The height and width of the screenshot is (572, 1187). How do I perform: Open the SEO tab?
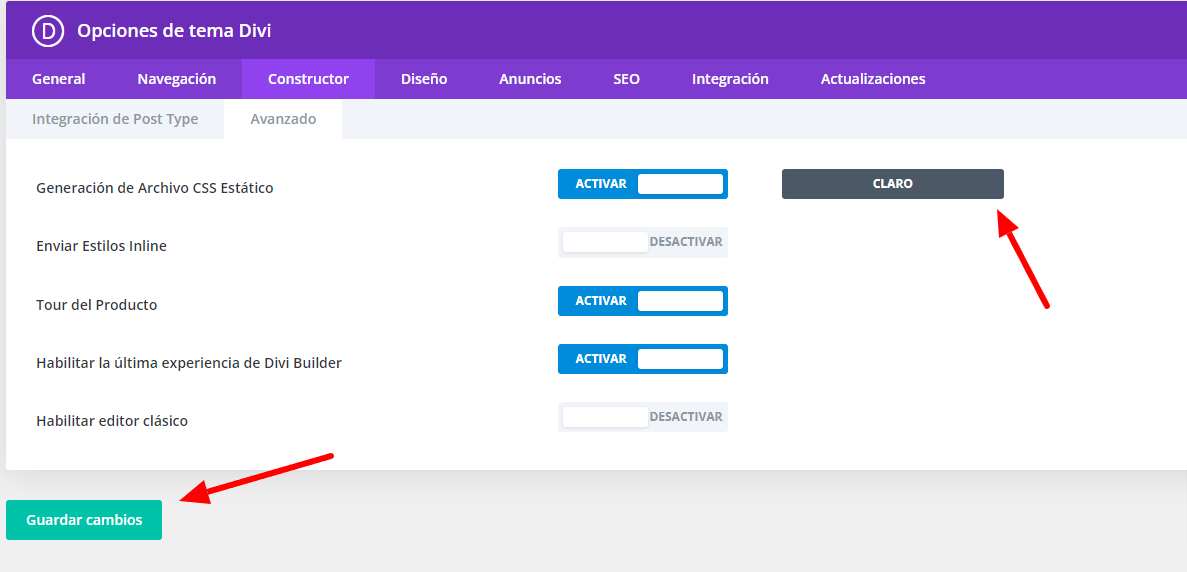[x=626, y=79]
